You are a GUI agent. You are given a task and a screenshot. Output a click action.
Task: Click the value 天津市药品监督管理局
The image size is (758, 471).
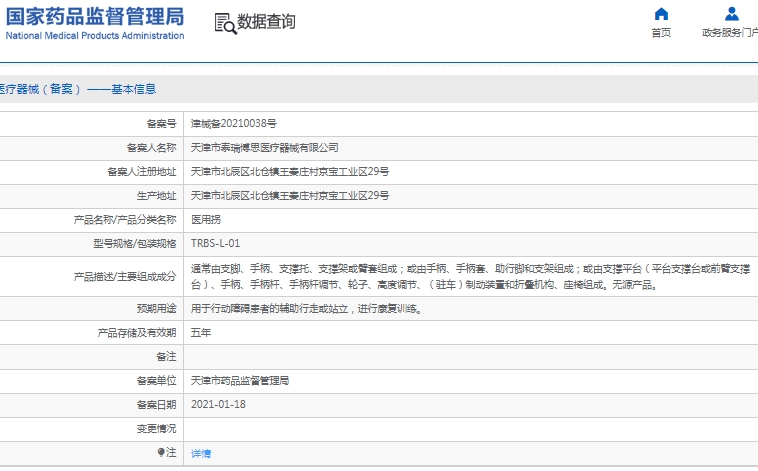(240, 381)
